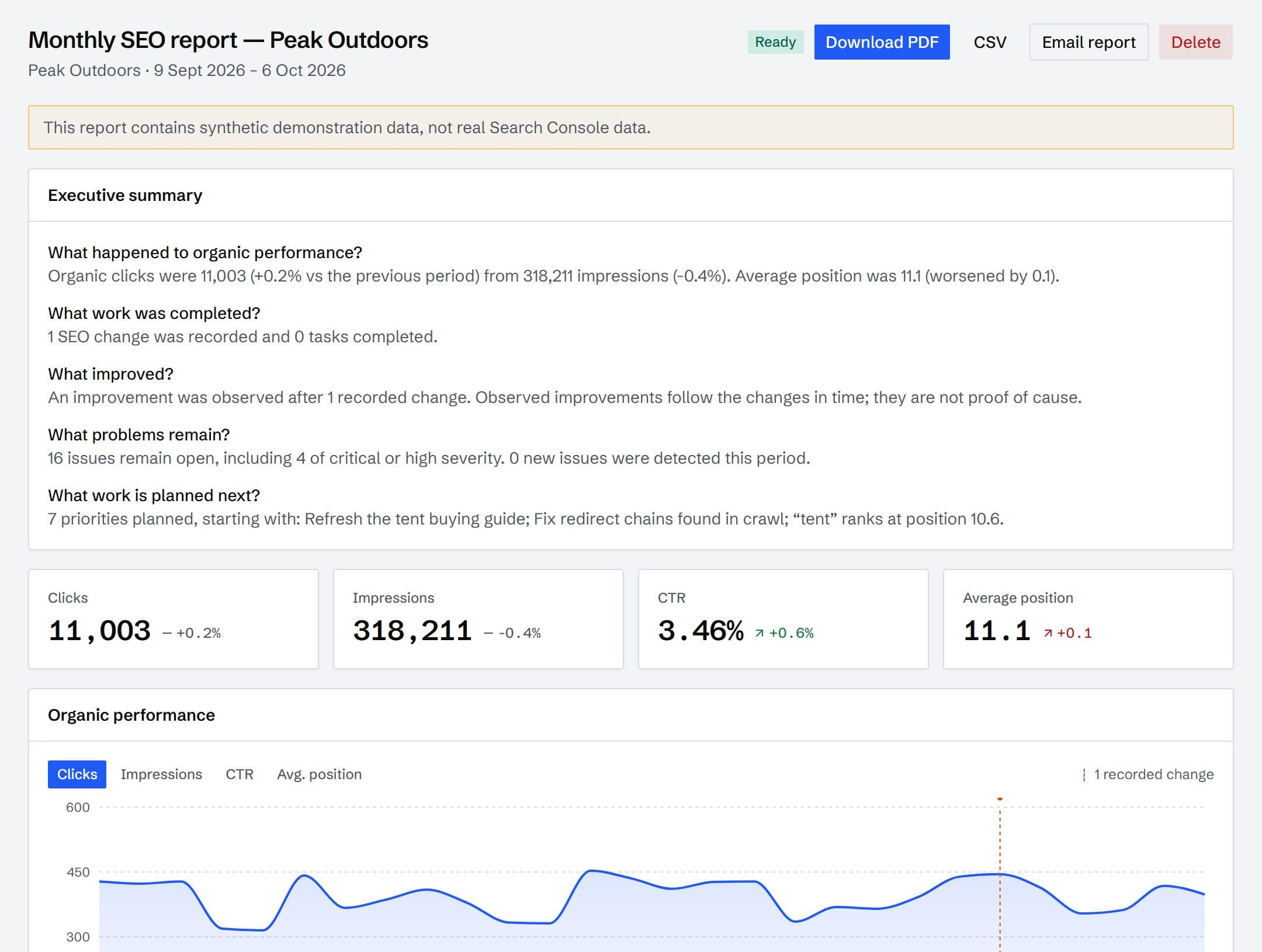The height and width of the screenshot is (952, 1262).
Task: Click the Download PDF button
Action: pyautogui.click(x=882, y=42)
